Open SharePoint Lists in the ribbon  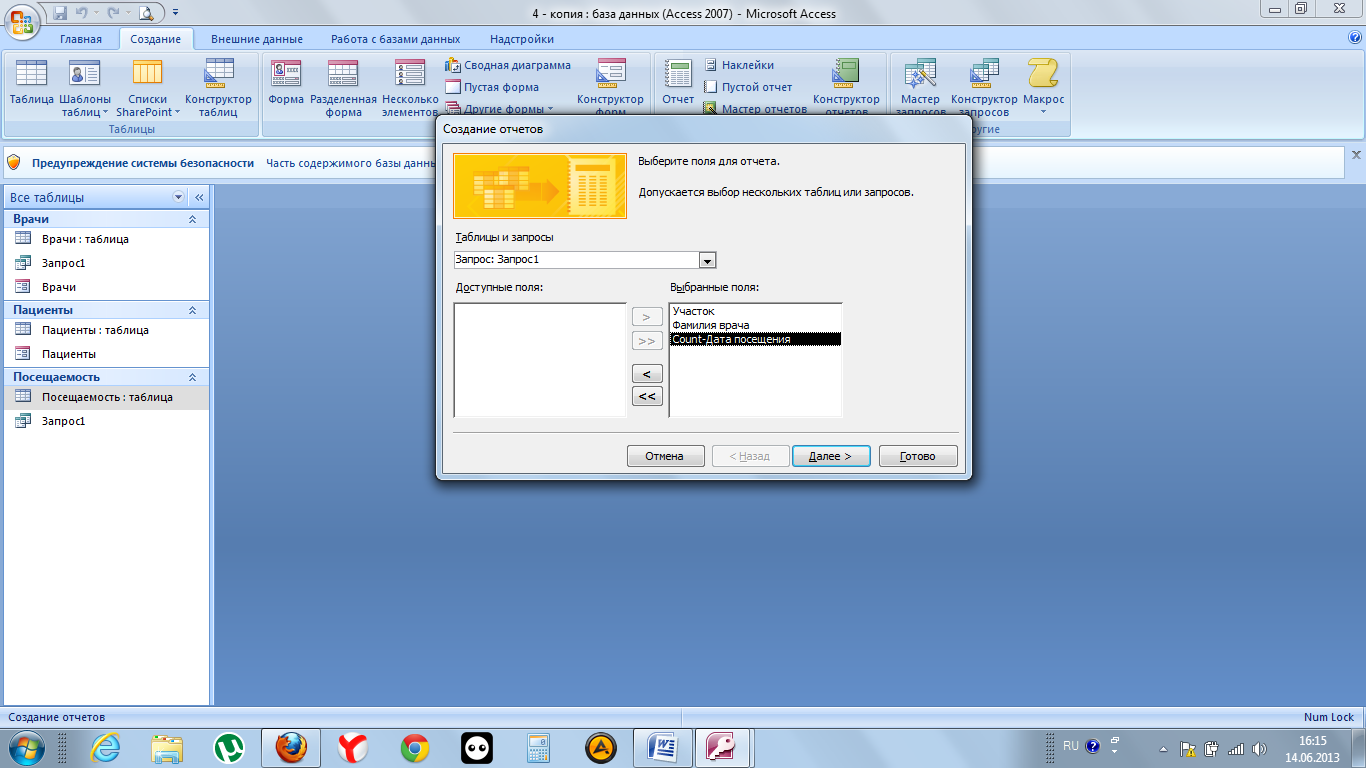[x=148, y=88]
